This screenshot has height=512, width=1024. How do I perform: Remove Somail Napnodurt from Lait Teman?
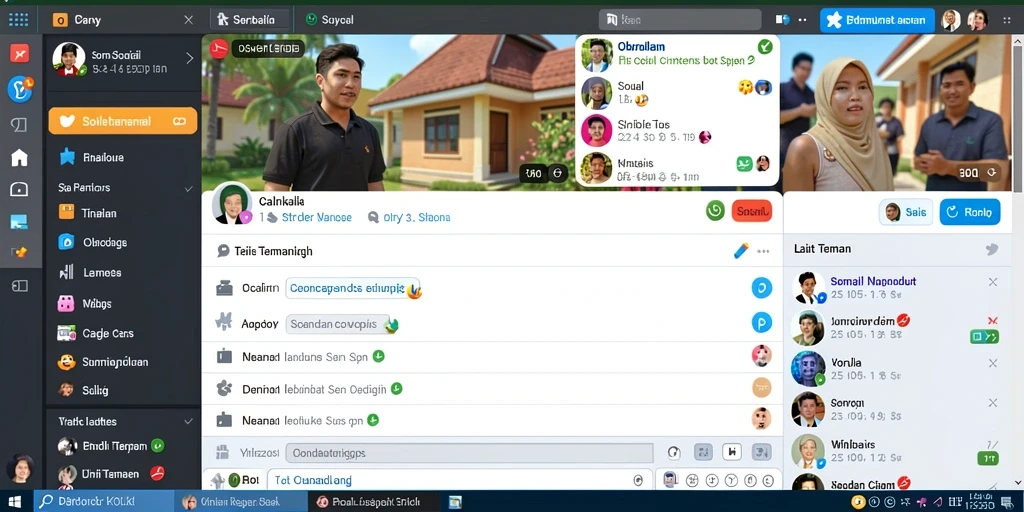click(x=993, y=282)
